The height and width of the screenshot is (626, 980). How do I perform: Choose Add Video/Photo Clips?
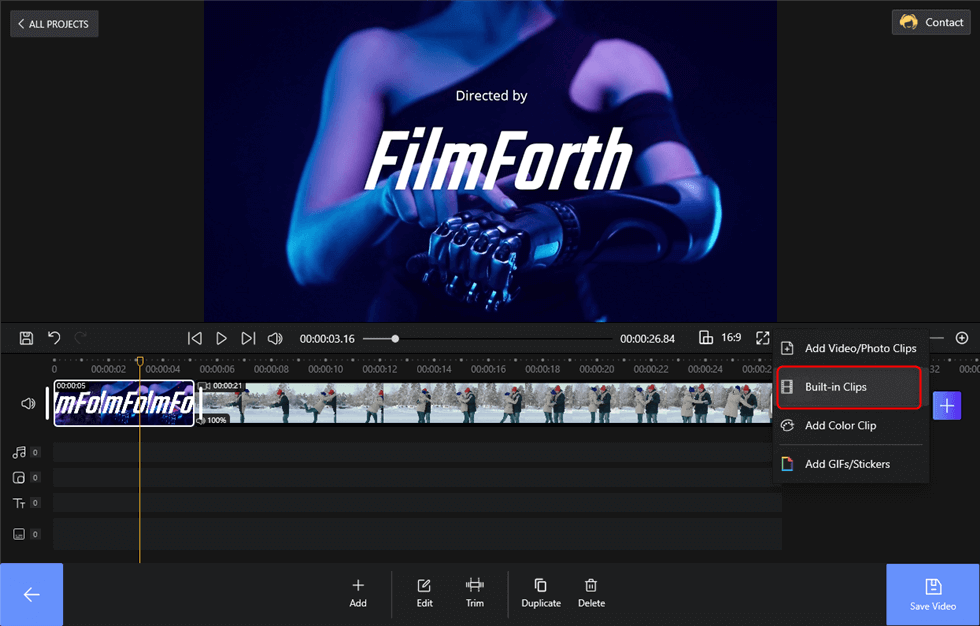(851, 348)
